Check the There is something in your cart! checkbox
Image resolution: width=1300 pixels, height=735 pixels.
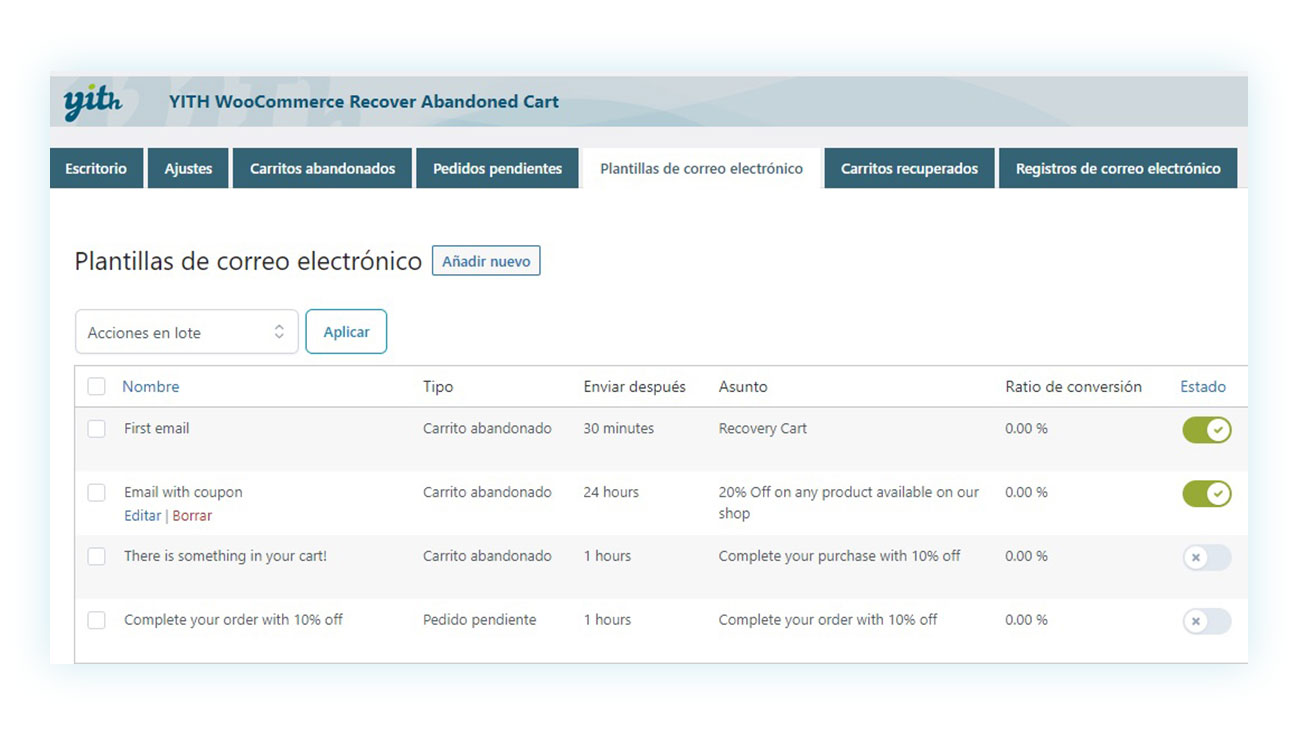pos(96,556)
